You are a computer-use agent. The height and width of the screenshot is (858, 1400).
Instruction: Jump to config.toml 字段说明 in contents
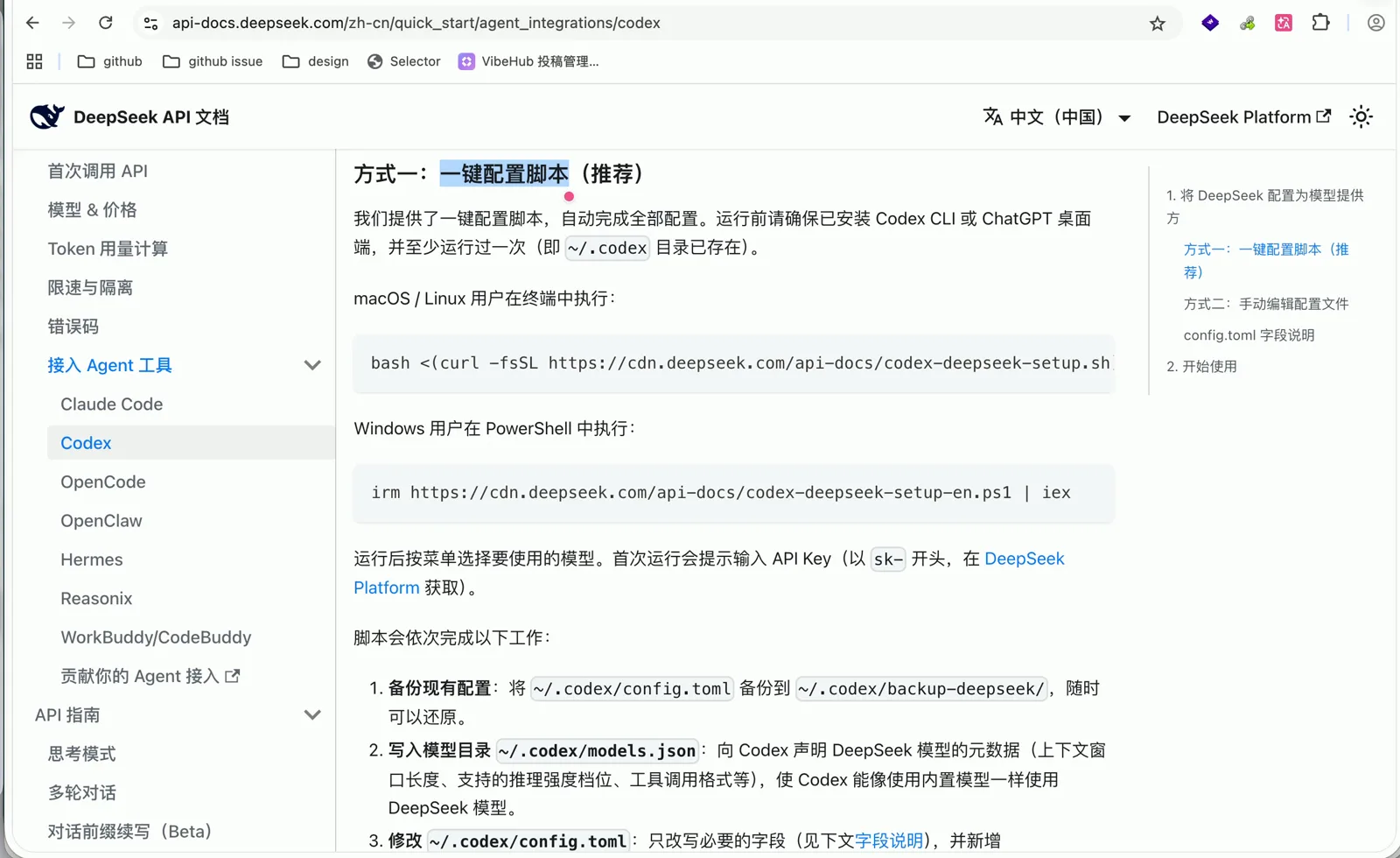[x=1249, y=335]
